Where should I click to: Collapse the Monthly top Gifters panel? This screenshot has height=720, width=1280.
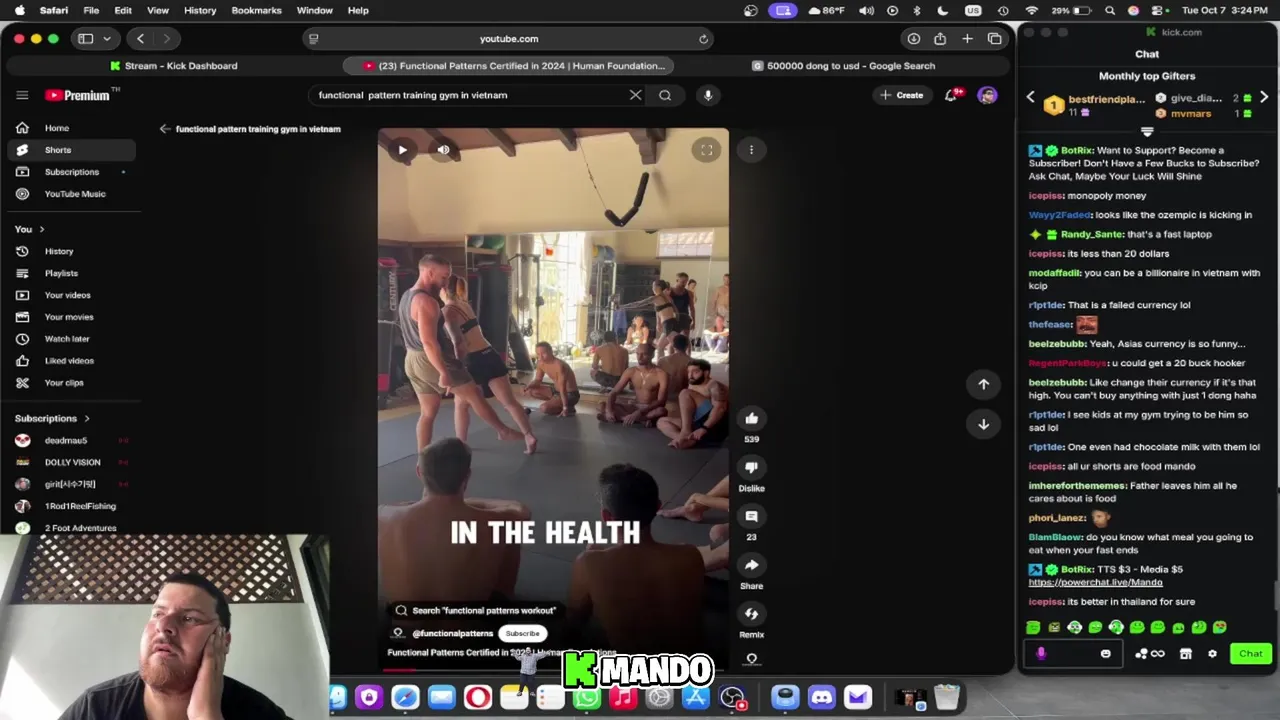pos(1147,132)
